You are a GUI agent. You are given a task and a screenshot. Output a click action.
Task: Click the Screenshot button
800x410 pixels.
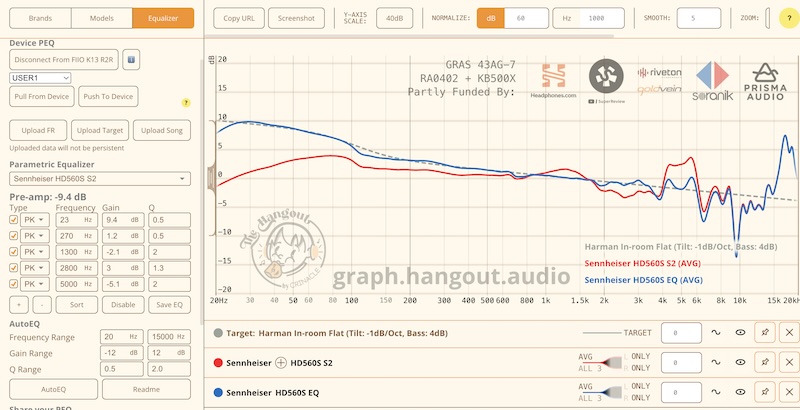point(296,18)
